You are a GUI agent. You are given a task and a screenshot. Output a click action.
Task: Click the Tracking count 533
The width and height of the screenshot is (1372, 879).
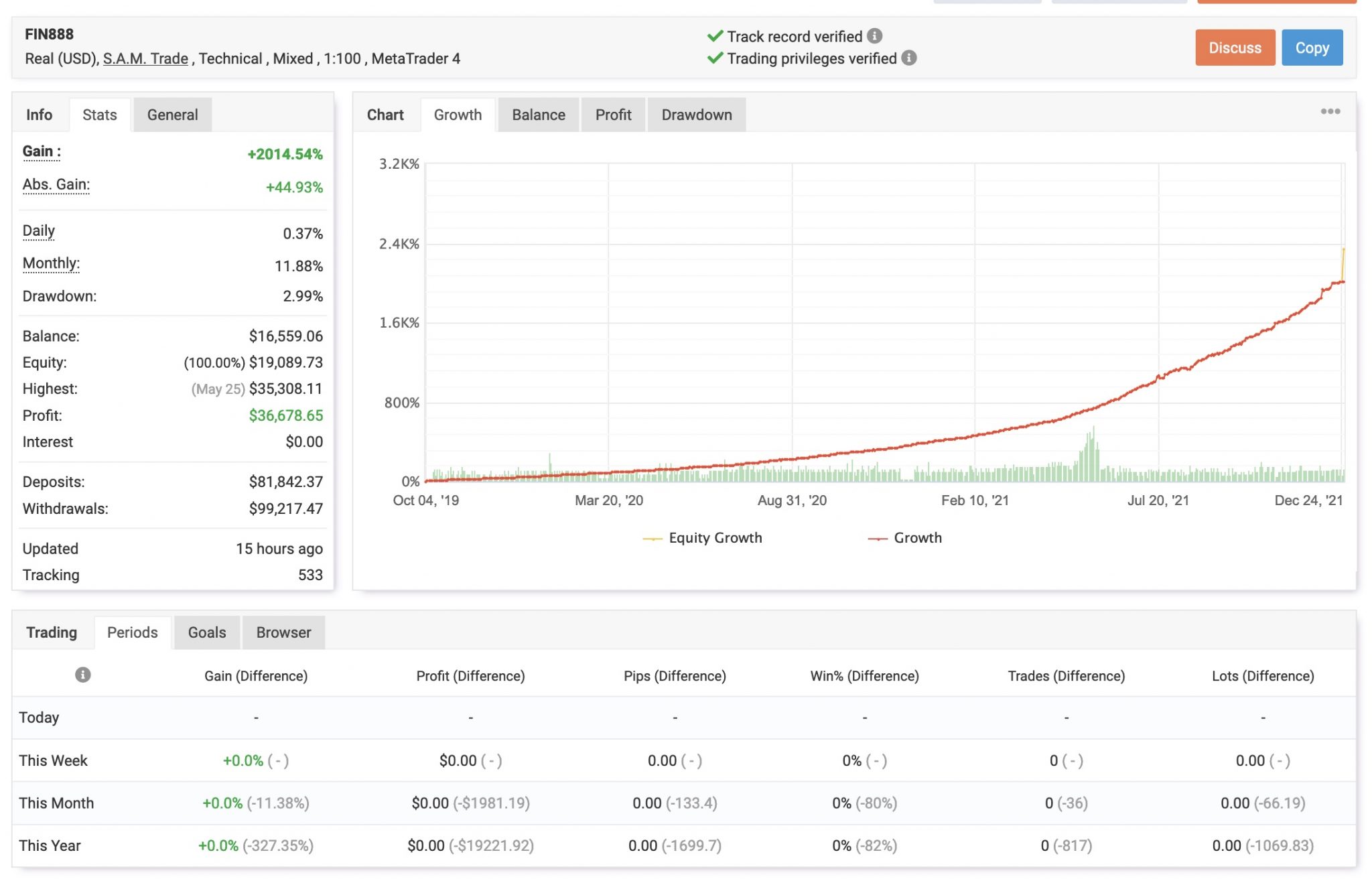310,575
